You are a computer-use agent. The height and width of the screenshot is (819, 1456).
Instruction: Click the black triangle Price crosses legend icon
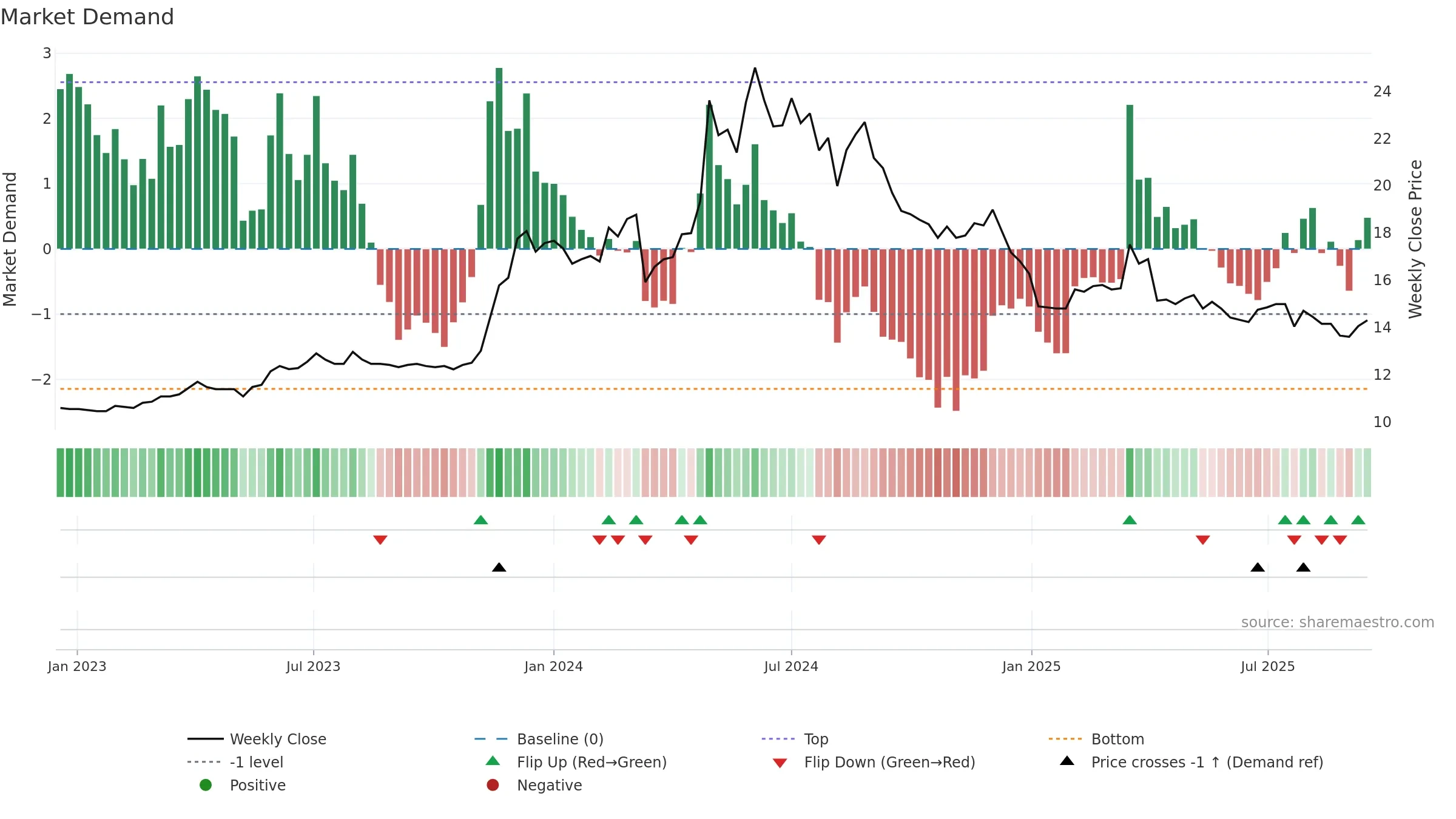click(x=1067, y=761)
